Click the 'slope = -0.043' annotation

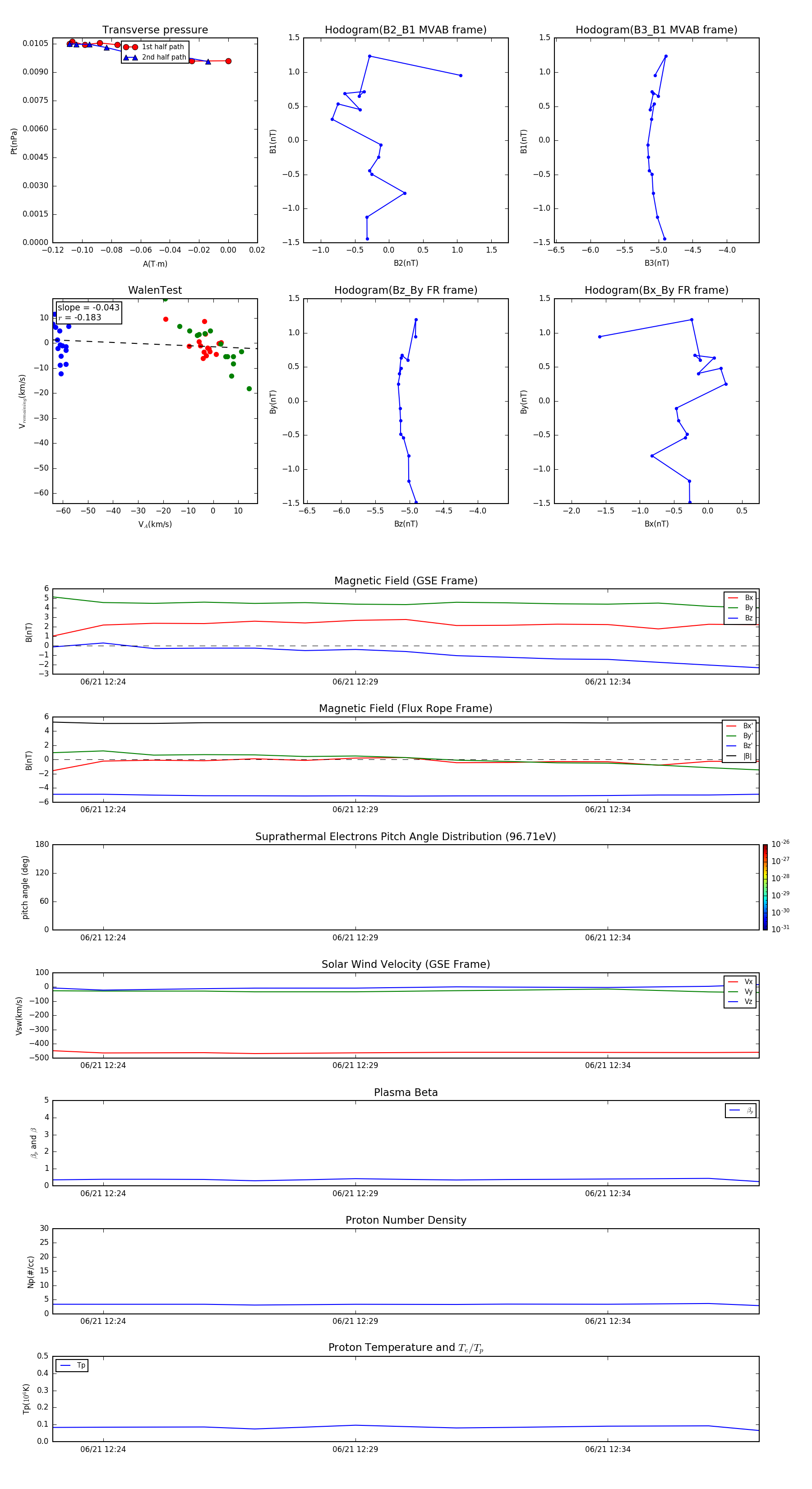coord(88,308)
